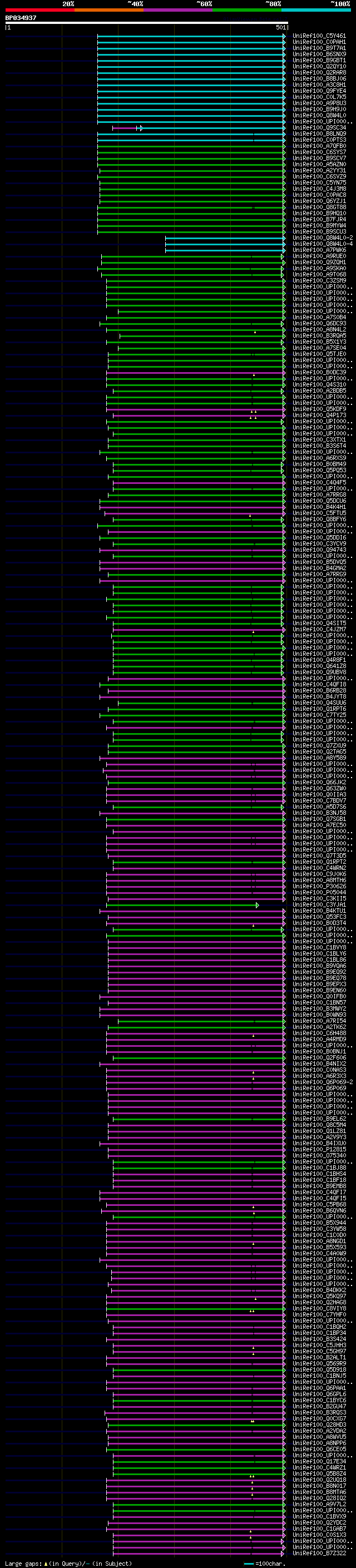The image size is (356, 1568).
Task: Open hit UniRef100_Q7ZXU9
Action: tap(319, 746)
